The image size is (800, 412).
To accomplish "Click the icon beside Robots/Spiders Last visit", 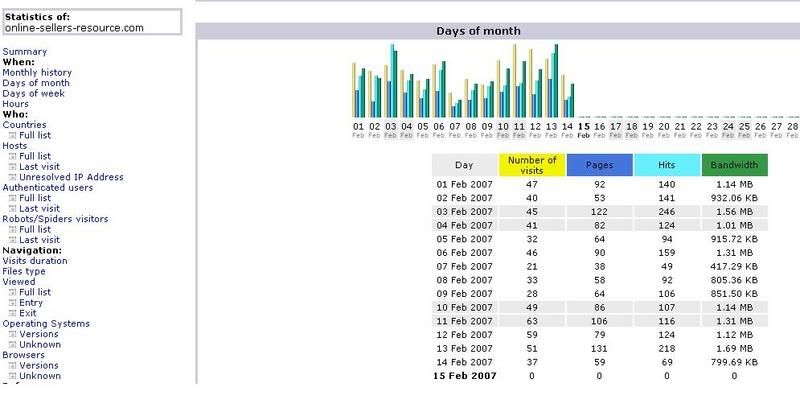I will click(x=12, y=240).
